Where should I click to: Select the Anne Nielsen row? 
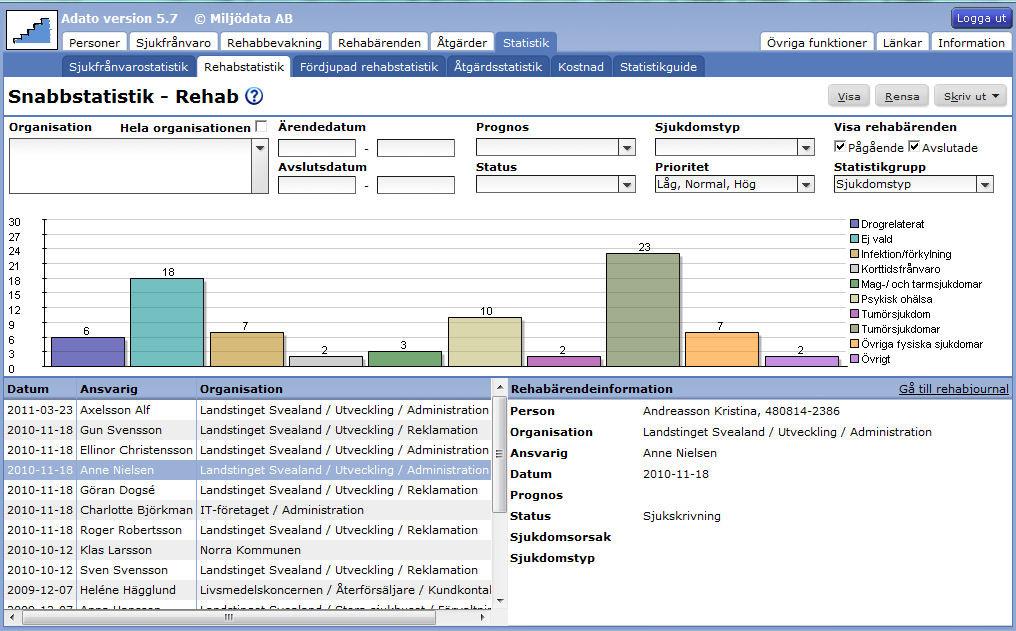(248, 470)
